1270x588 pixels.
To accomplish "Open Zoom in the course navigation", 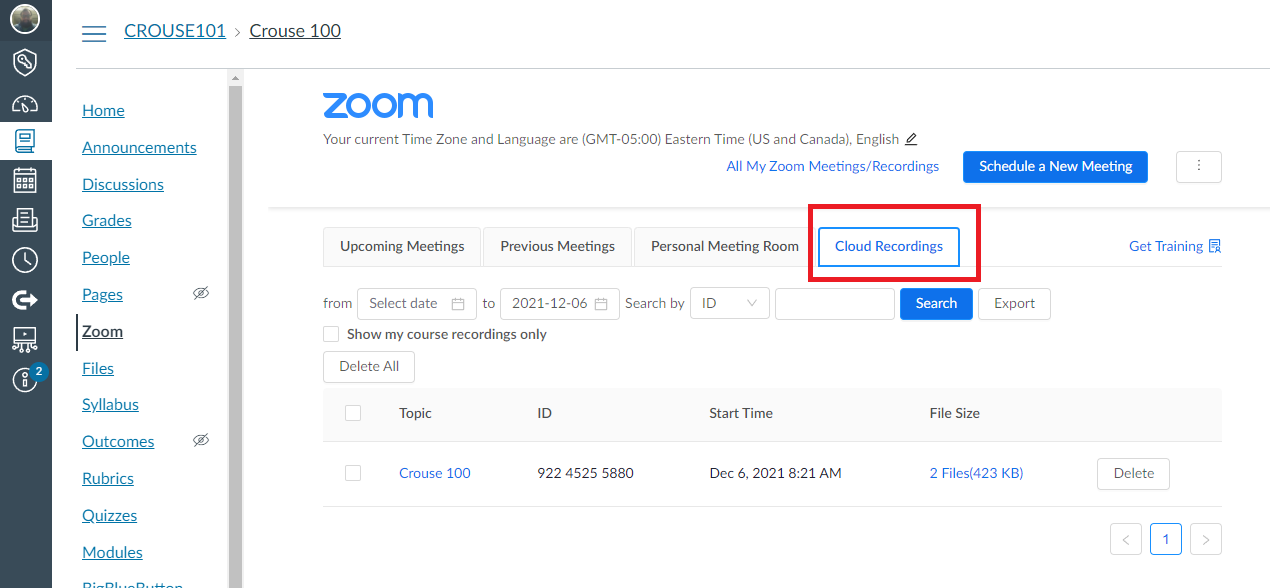I will 102,331.
